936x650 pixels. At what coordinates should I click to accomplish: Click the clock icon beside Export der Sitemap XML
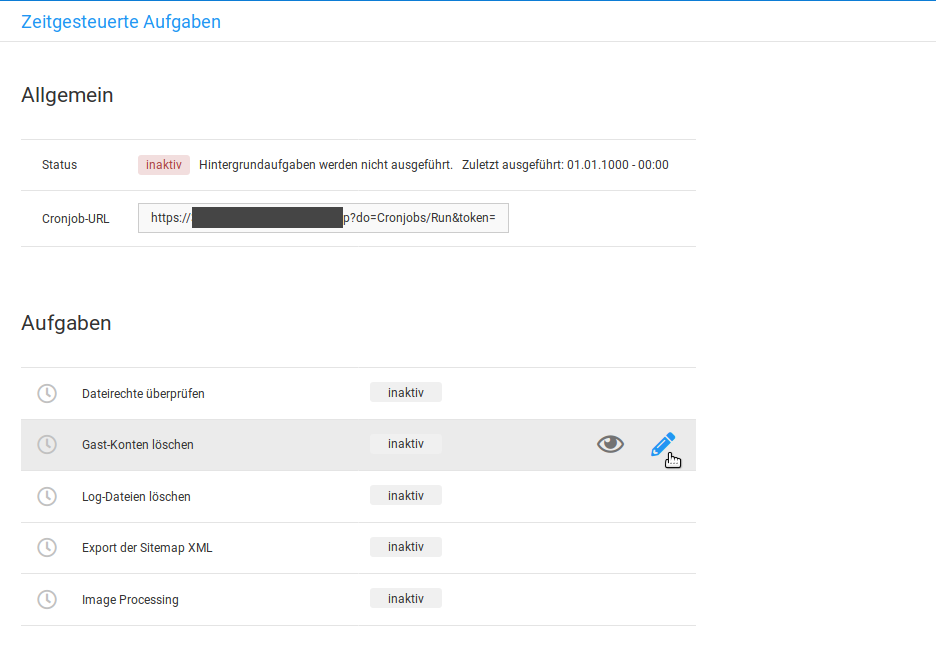coord(47,547)
